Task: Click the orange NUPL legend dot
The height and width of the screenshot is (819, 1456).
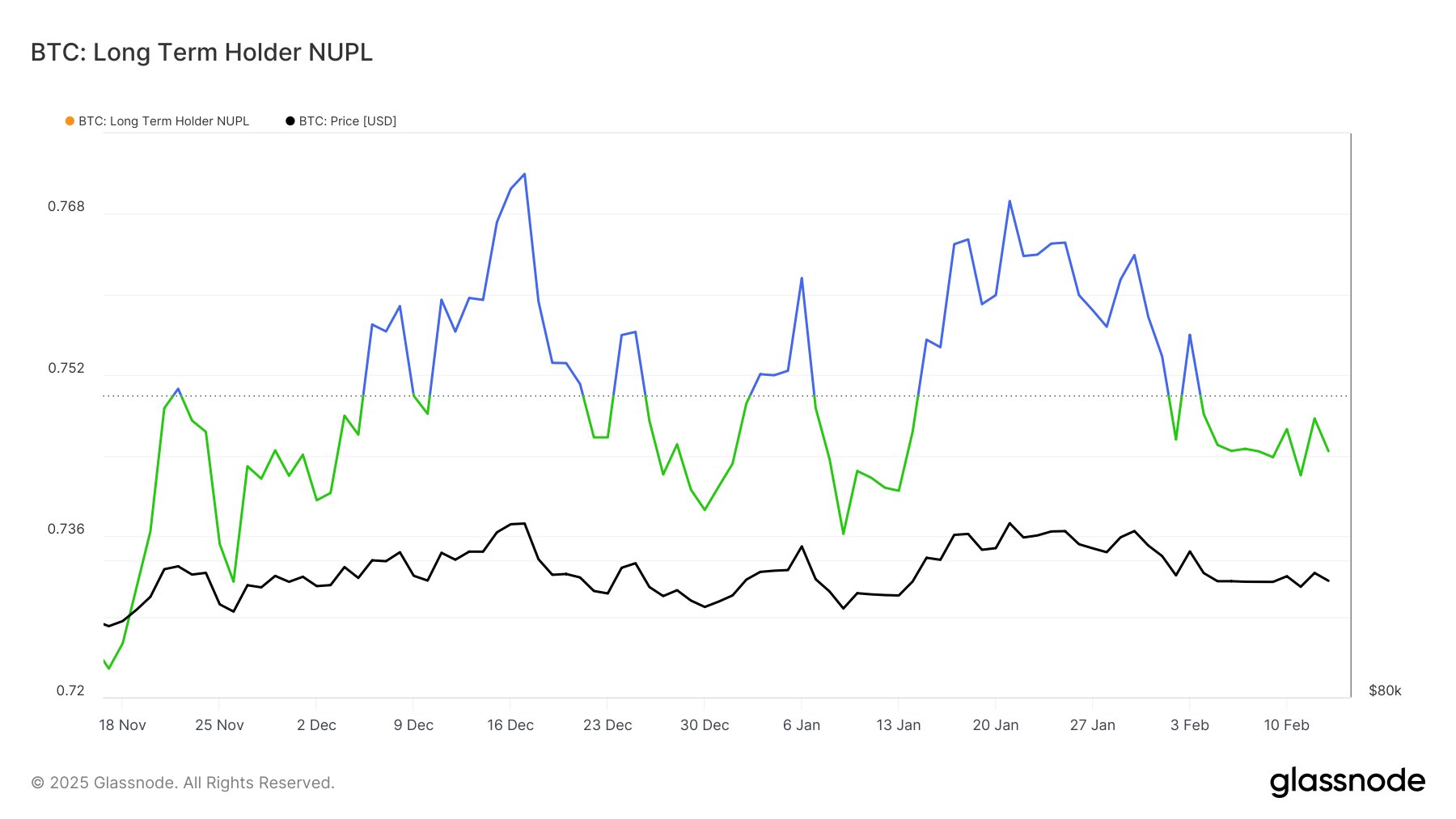Action: (70, 121)
